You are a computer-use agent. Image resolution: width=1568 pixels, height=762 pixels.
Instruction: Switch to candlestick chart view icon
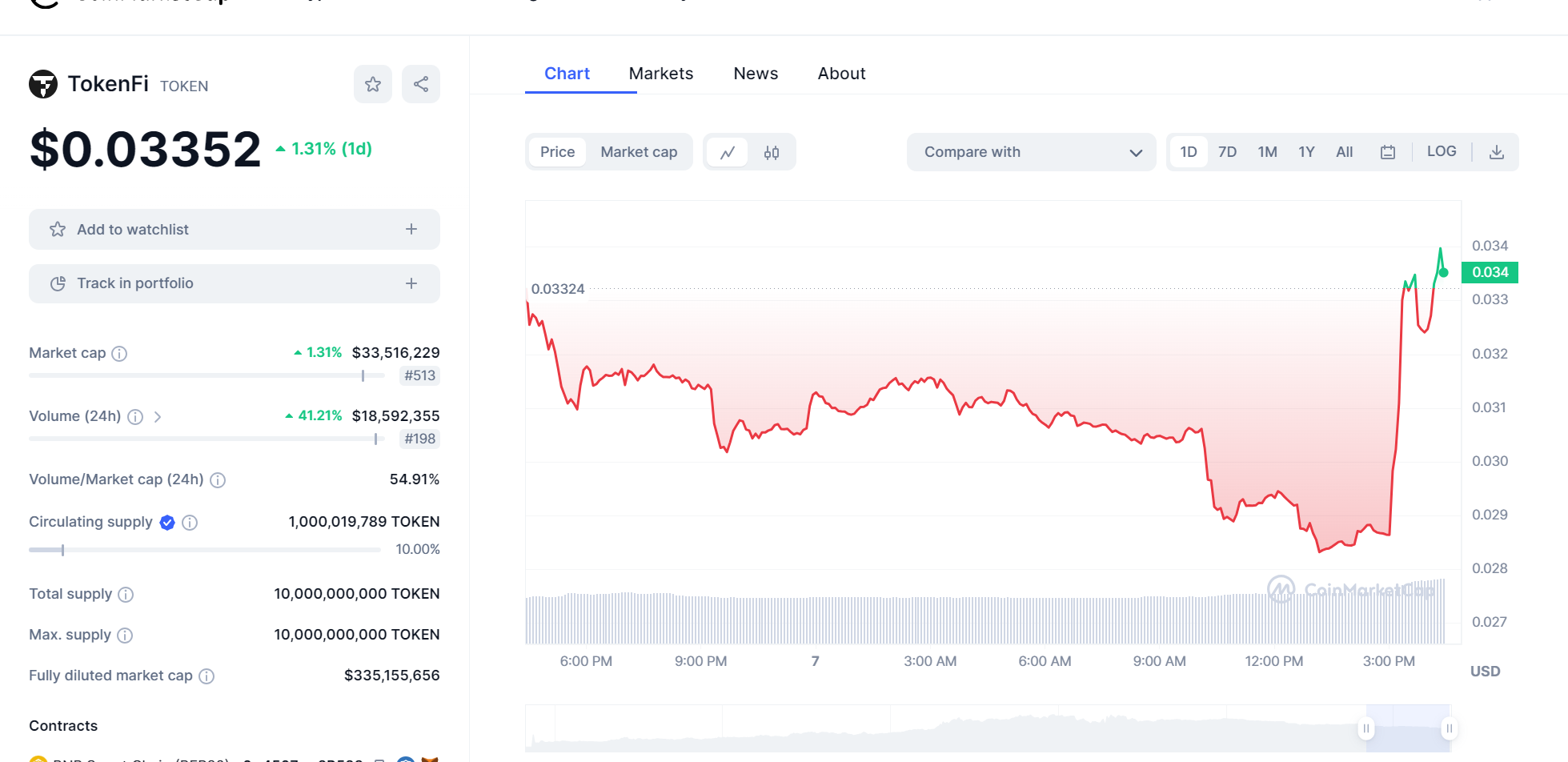tap(772, 152)
